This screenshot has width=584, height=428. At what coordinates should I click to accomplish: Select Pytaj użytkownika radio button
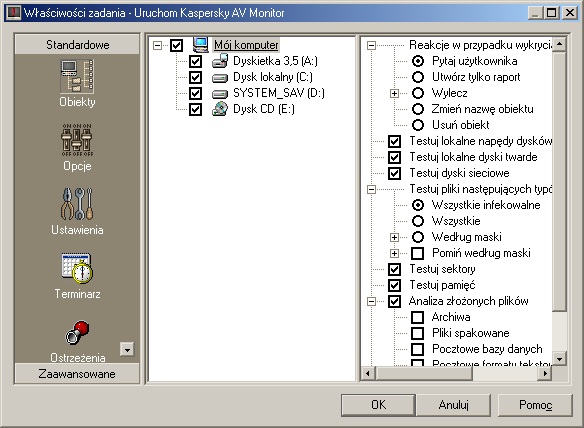(418, 61)
